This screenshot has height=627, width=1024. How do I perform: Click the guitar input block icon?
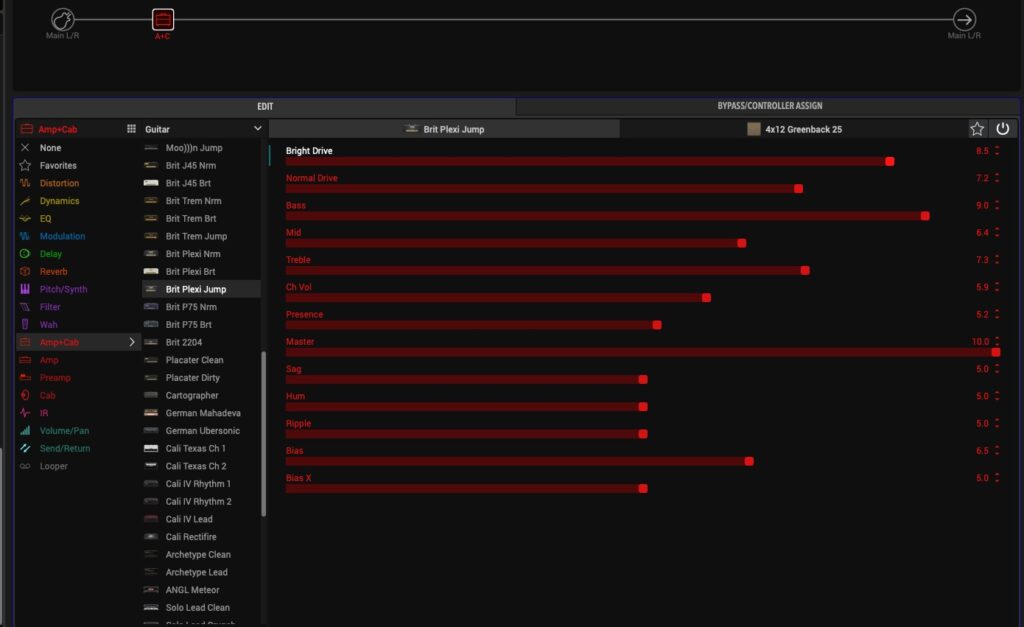[x=63, y=20]
